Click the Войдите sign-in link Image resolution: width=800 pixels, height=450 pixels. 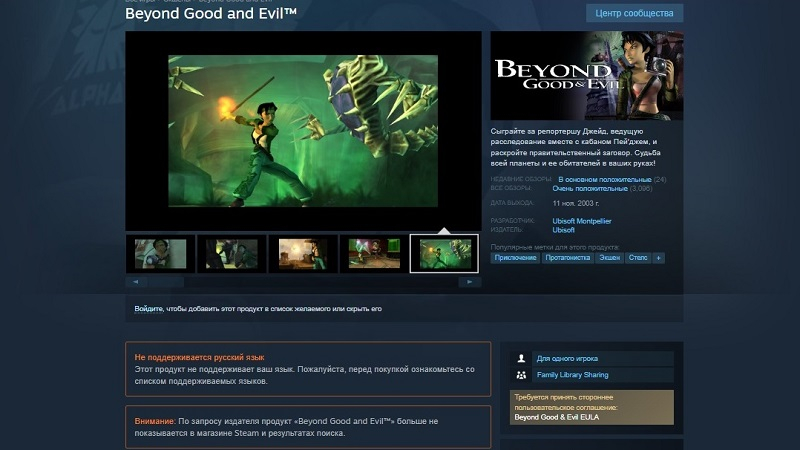[148, 309]
